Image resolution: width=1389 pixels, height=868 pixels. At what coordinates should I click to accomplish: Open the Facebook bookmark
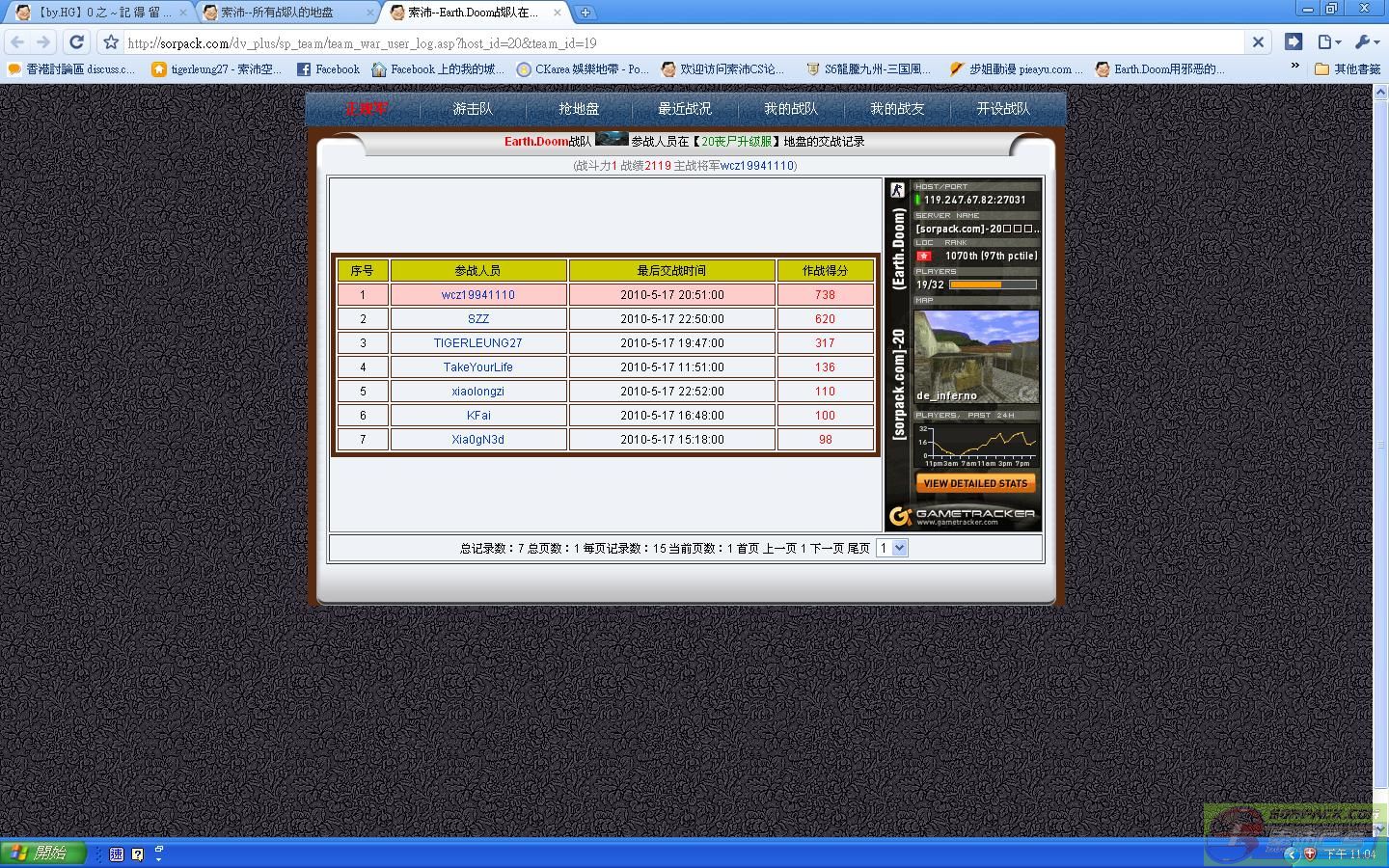point(328,69)
